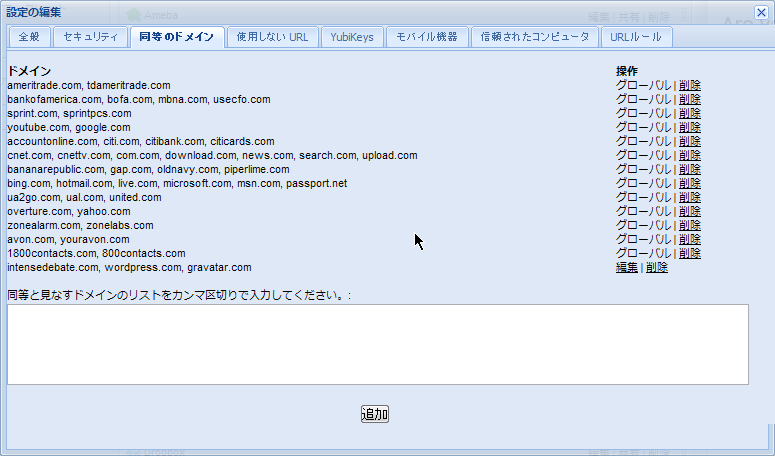
Task: Delete the bing.com, hotmail.com group
Action: pyautogui.click(x=689, y=183)
